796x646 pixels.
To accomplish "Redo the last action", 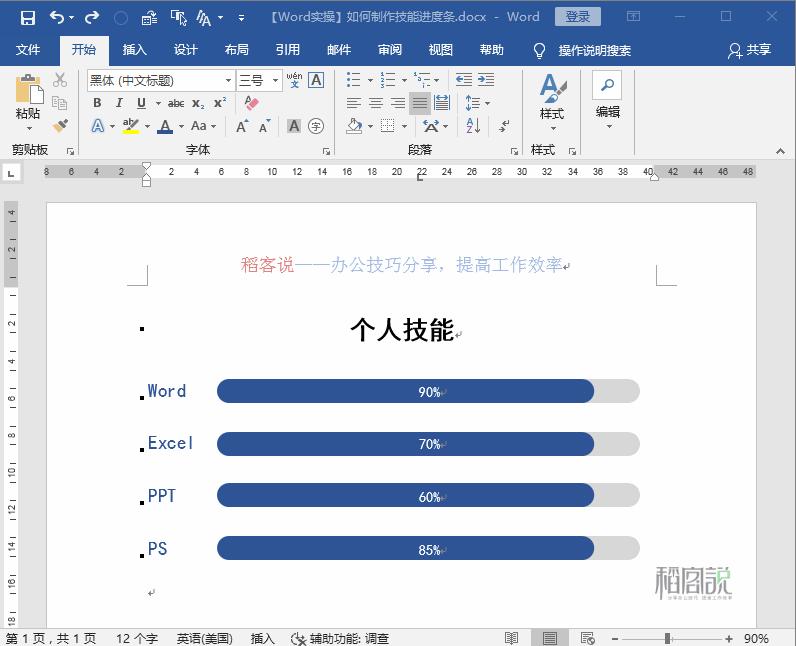I will 92,18.
